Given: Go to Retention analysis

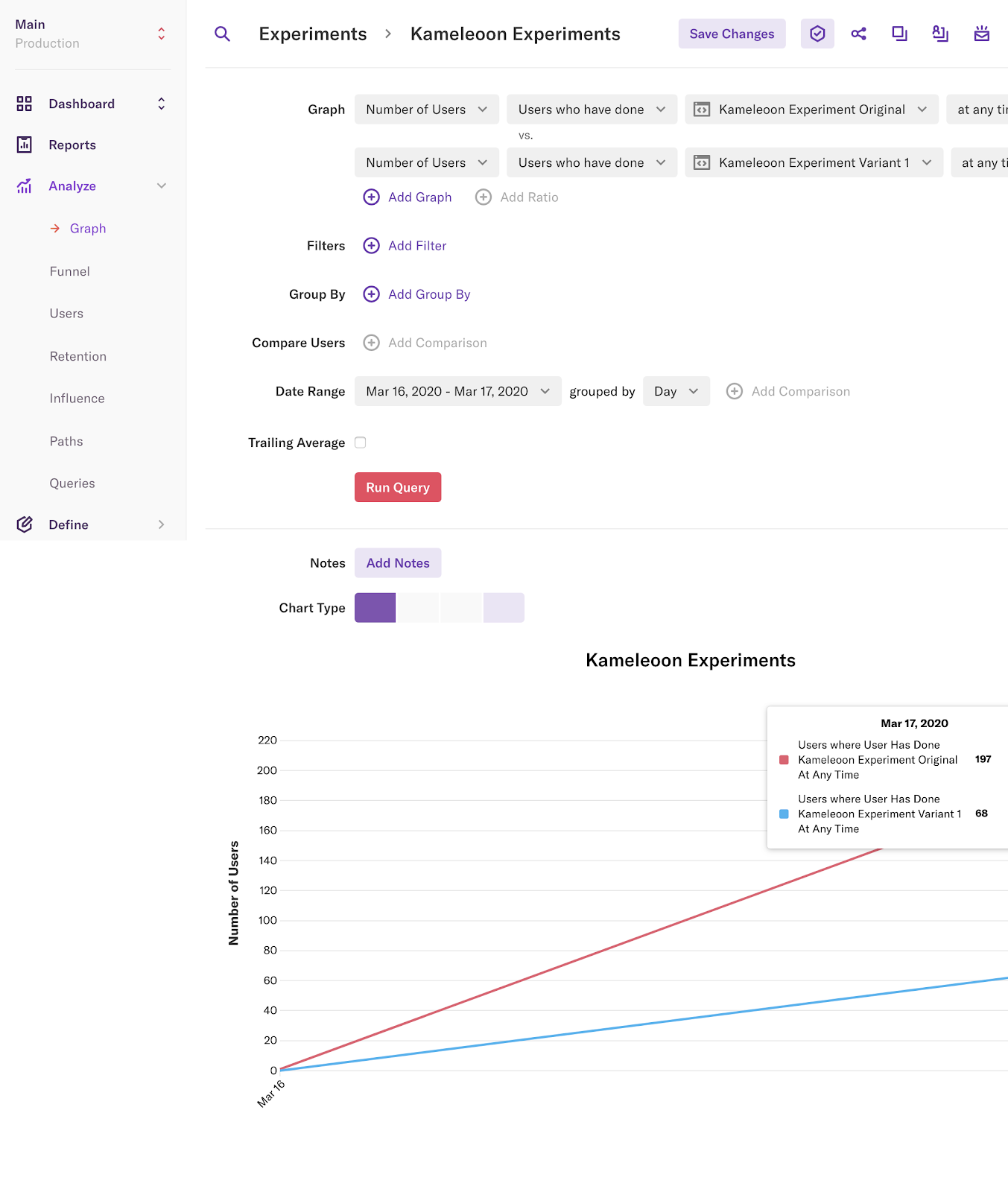Looking at the screenshot, I should pyautogui.click(x=78, y=357).
